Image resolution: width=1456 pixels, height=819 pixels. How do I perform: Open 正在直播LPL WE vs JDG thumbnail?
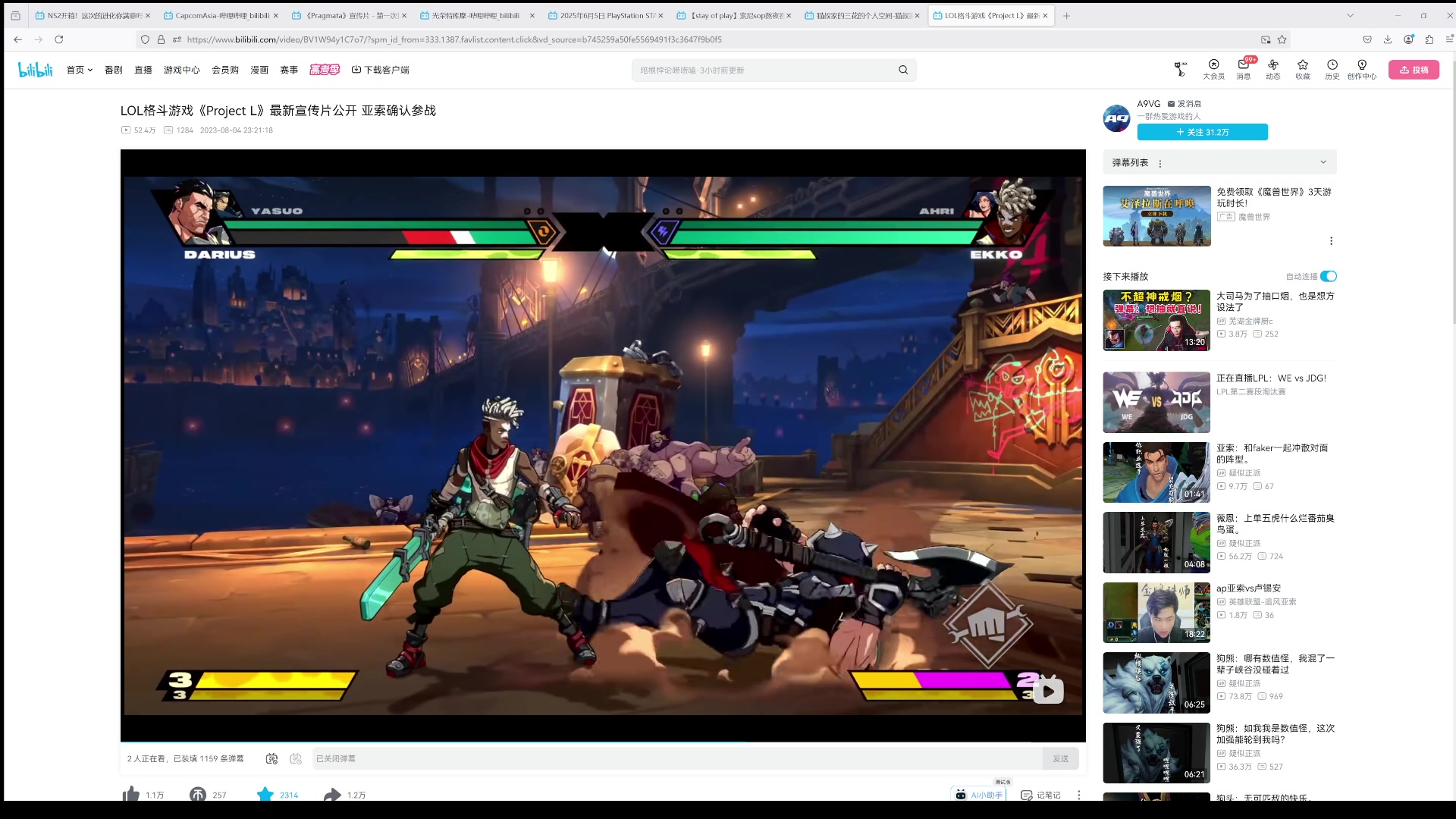point(1156,402)
